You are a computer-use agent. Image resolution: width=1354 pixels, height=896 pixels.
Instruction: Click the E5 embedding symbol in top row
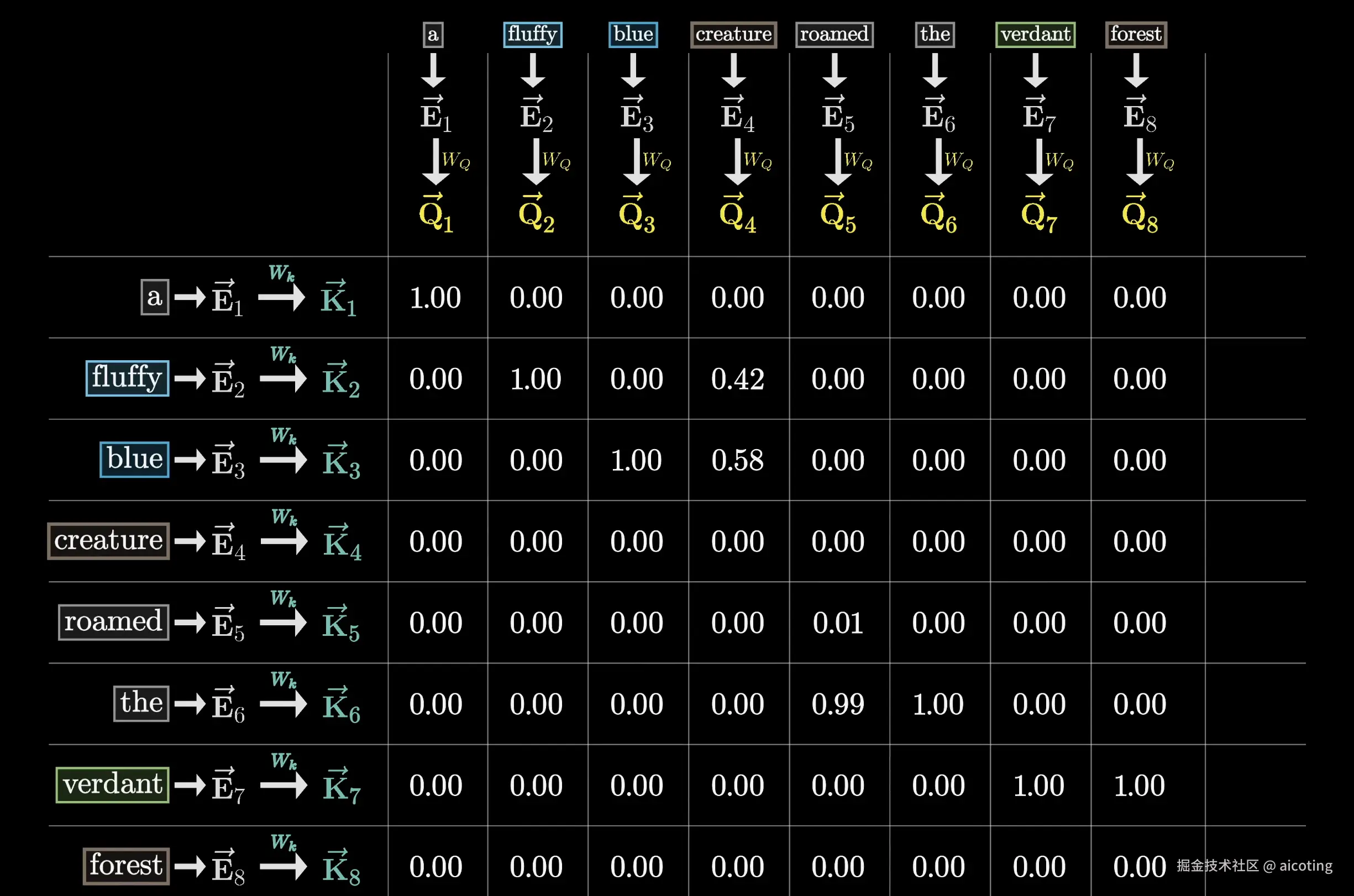(x=837, y=114)
